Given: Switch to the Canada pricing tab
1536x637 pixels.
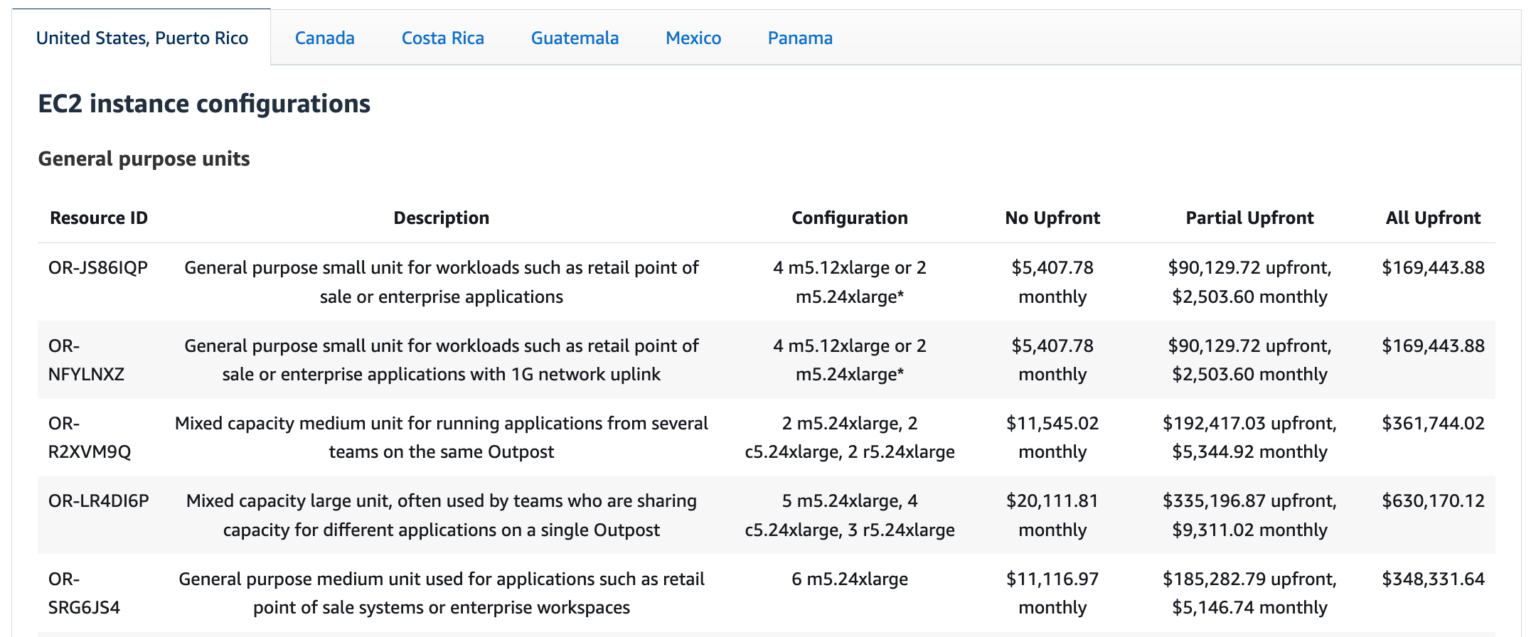Looking at the screenshot, I should tap(324, 37).
